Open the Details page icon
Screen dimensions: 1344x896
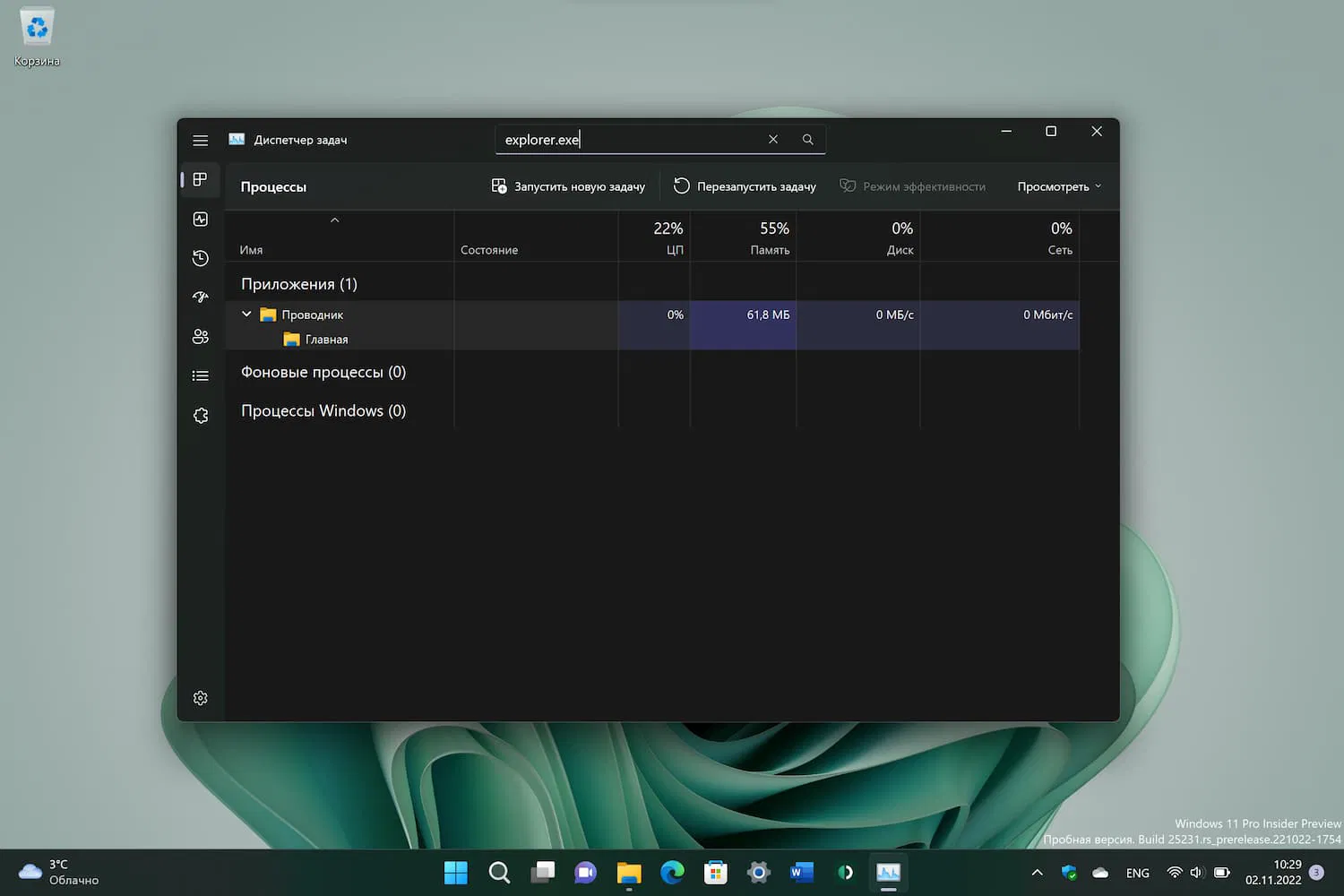(x=201, y=376)
